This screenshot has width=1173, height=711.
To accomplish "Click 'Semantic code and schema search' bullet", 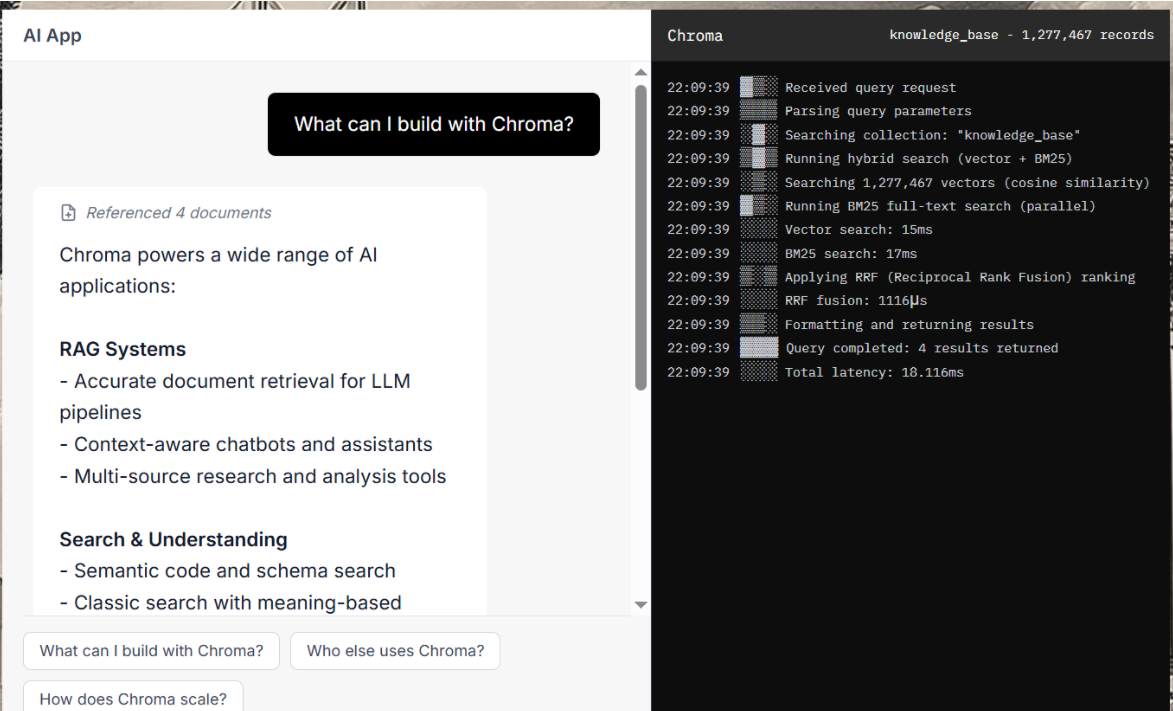I will pyautogui.click(x=227, y=571).
